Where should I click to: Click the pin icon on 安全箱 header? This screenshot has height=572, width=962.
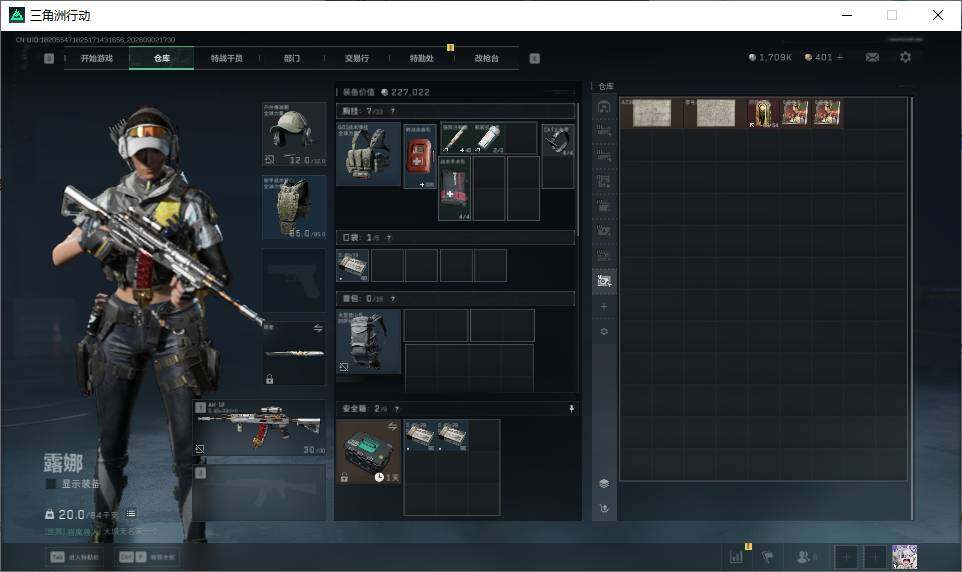[571, 409]
